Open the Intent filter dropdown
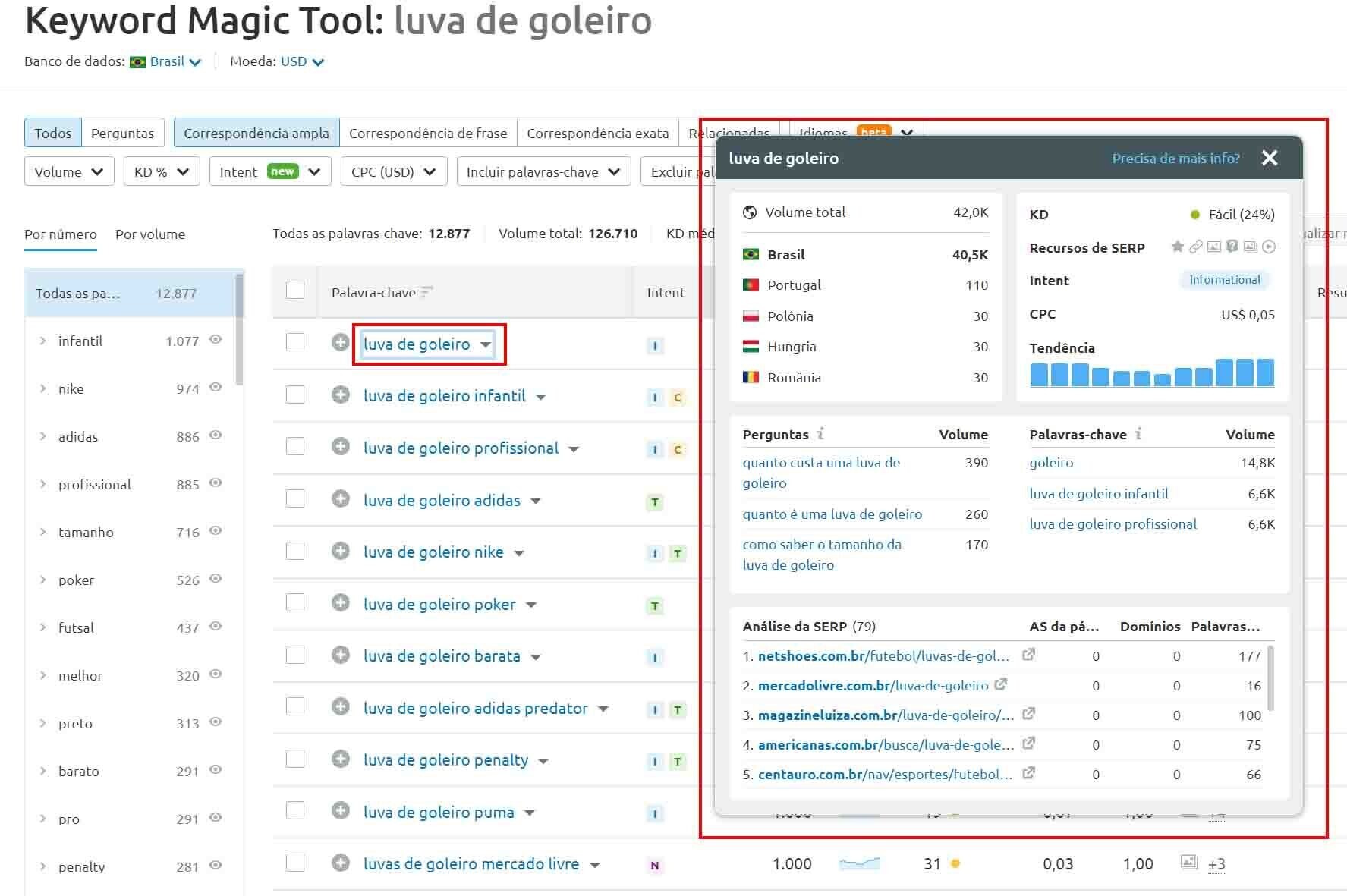Viewport: 1347px width, 896px height. 270,171
